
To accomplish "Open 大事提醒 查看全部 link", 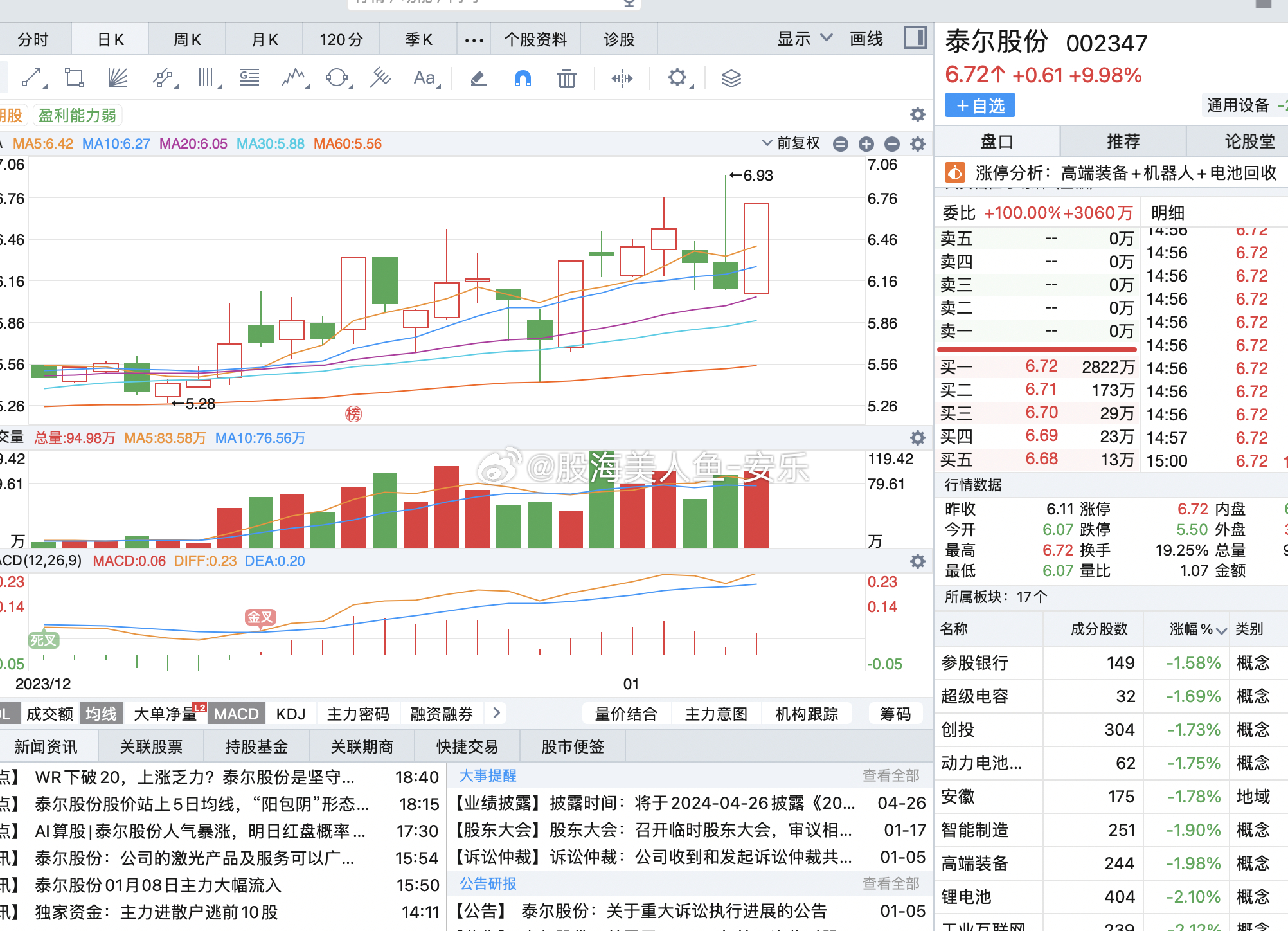I will click(x=890, y=775).
